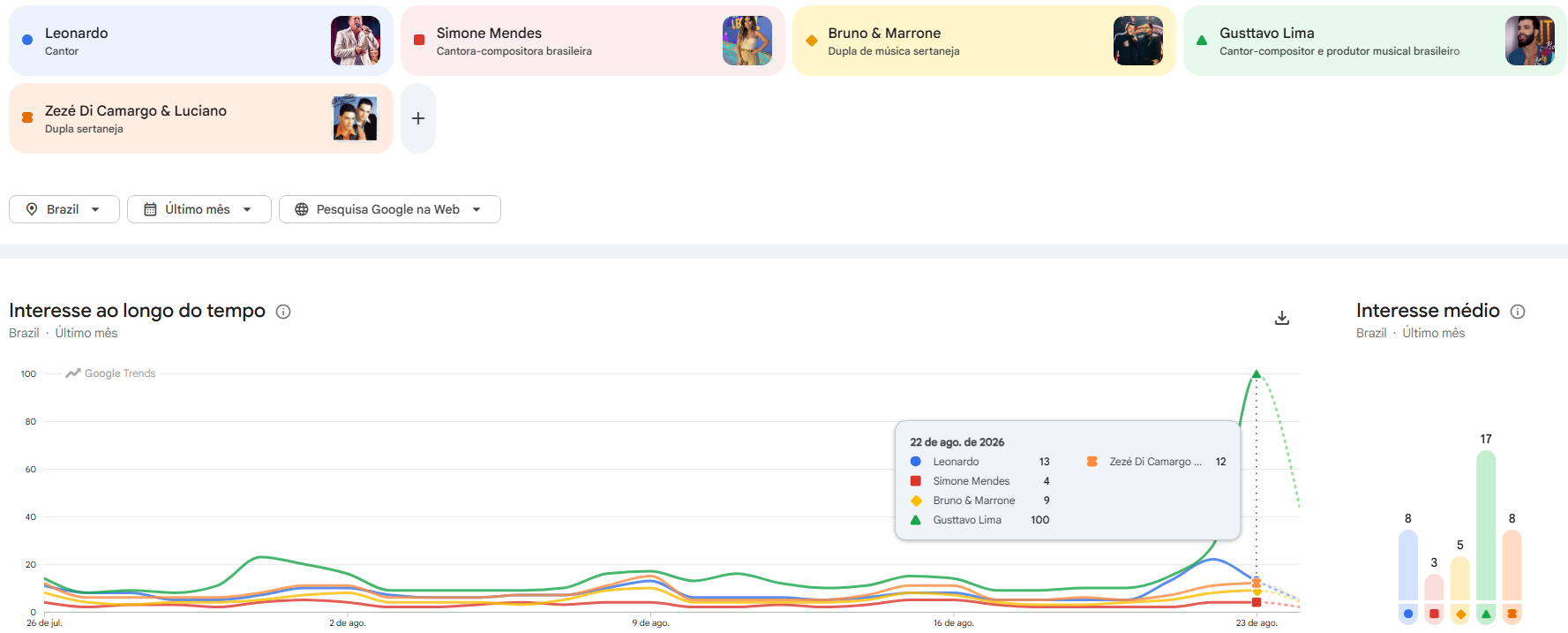Click the blue circle marker on Leonardo card
Screen dimensions: 1568x633
[x=27, y=40]
